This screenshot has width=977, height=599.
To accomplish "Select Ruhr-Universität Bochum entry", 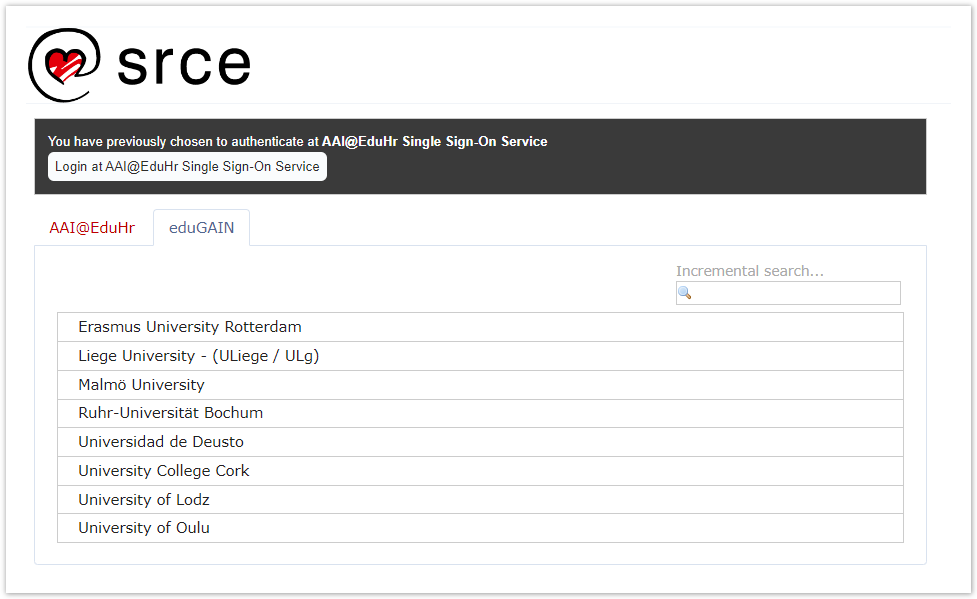I will (x=170, y=413).
